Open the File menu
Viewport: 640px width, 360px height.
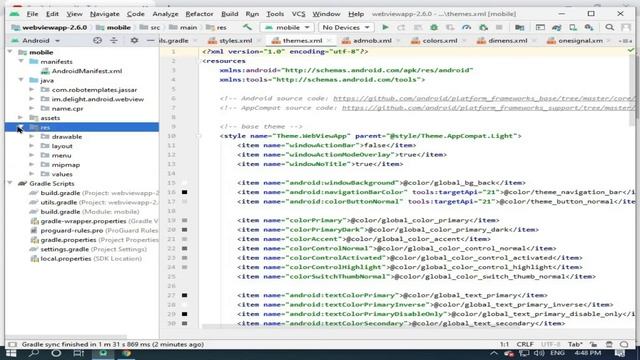(x=32, y=14)
